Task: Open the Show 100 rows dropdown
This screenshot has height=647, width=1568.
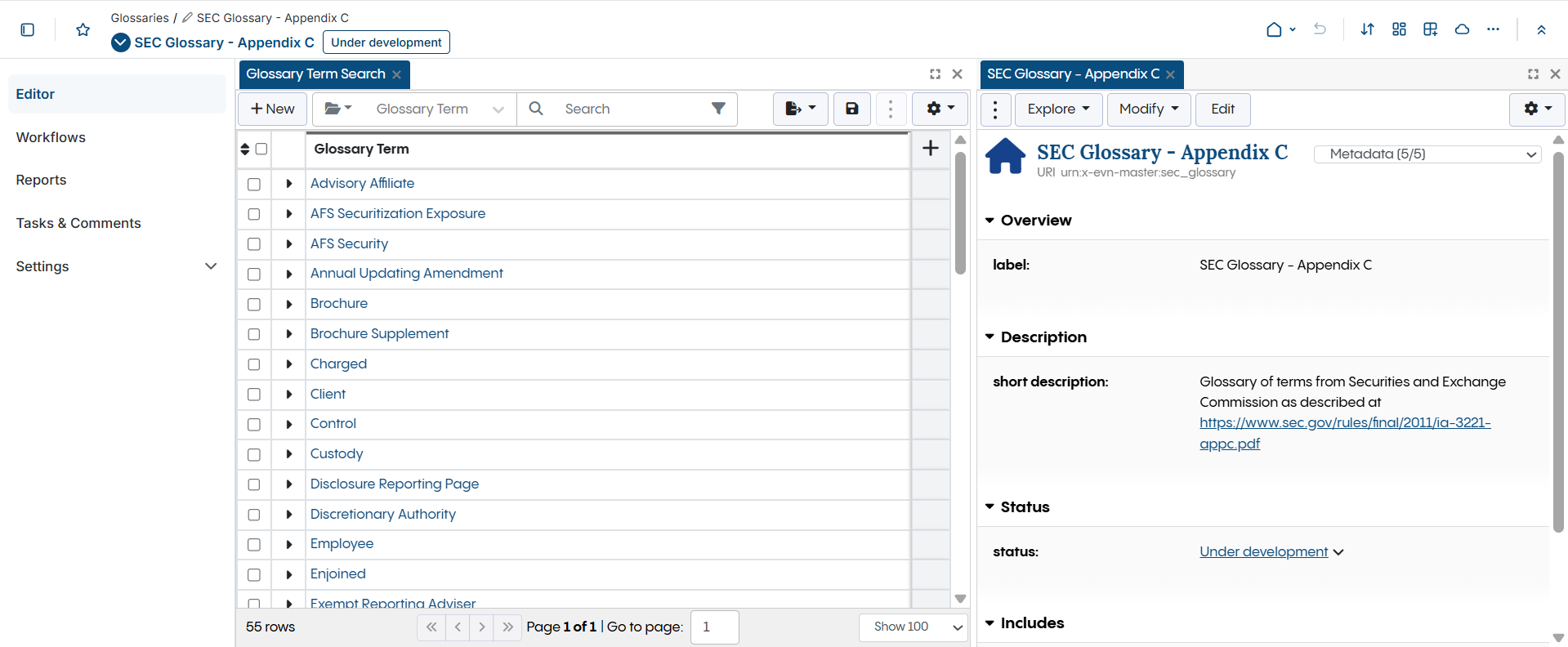Action: [x=914, y=627]
